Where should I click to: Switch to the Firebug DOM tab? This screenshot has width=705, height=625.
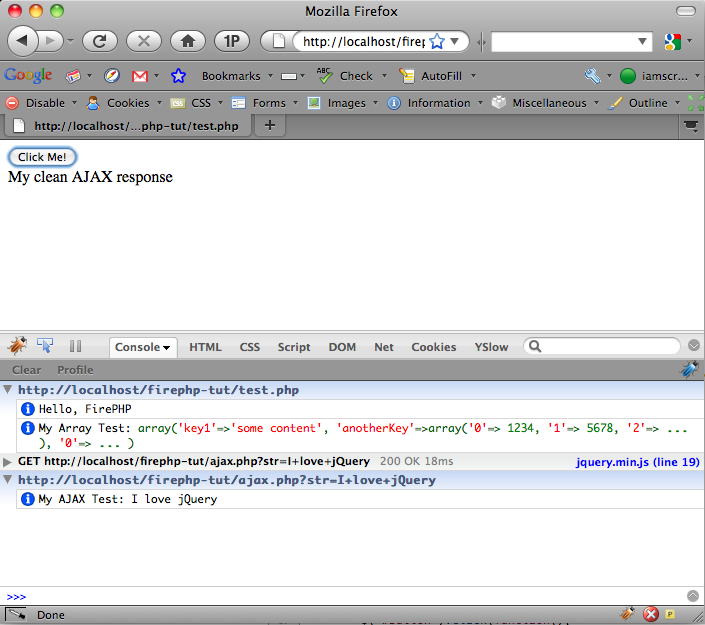point(342,347)
